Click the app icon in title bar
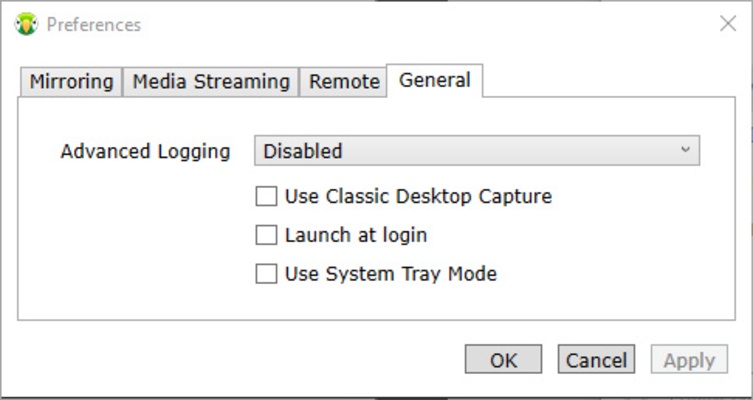Viewport: 753px width, 400px height. [26, 24]
